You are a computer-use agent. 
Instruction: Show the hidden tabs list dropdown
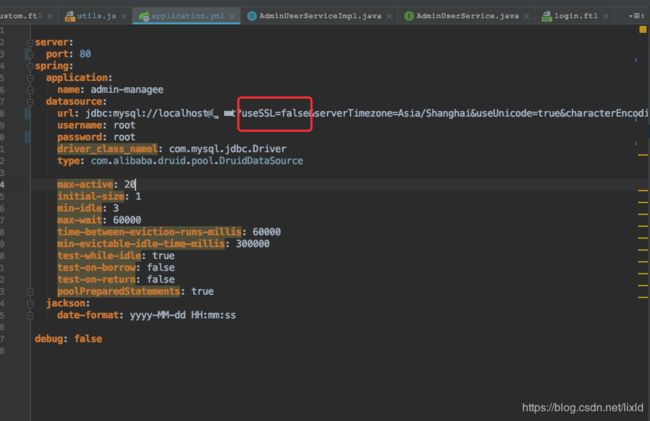tap(636, 16)
